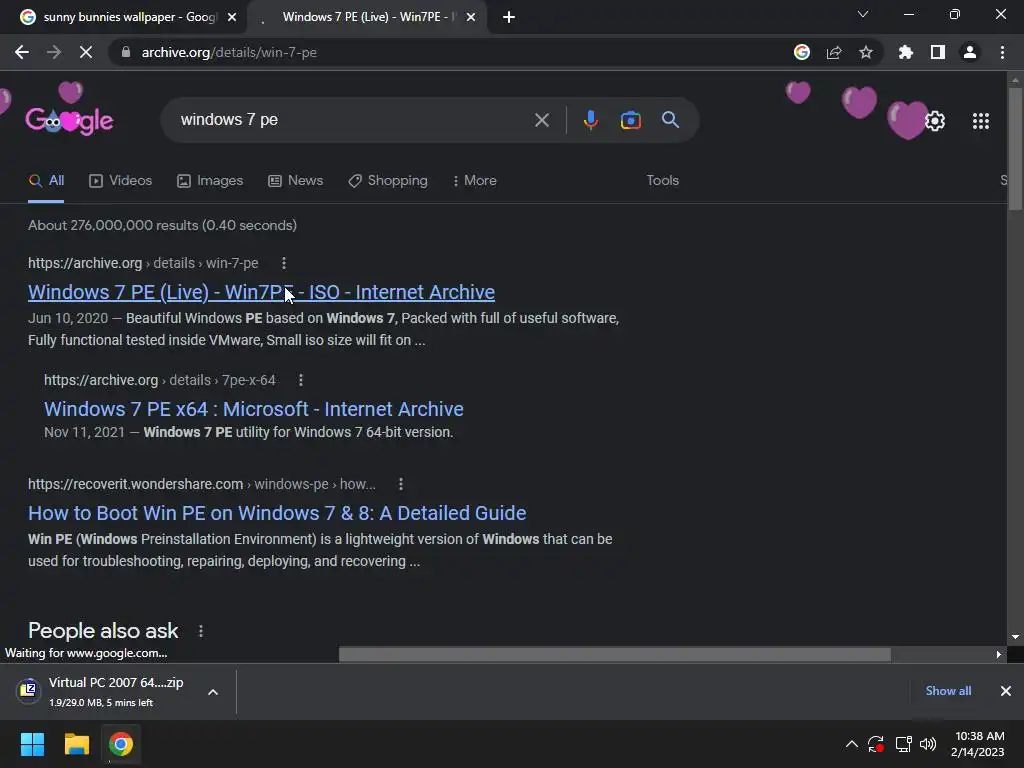Search by image with the camera icon
The width and height of the screenshot is (1024, 768).
pyautogui.click(x=630, y=120)
